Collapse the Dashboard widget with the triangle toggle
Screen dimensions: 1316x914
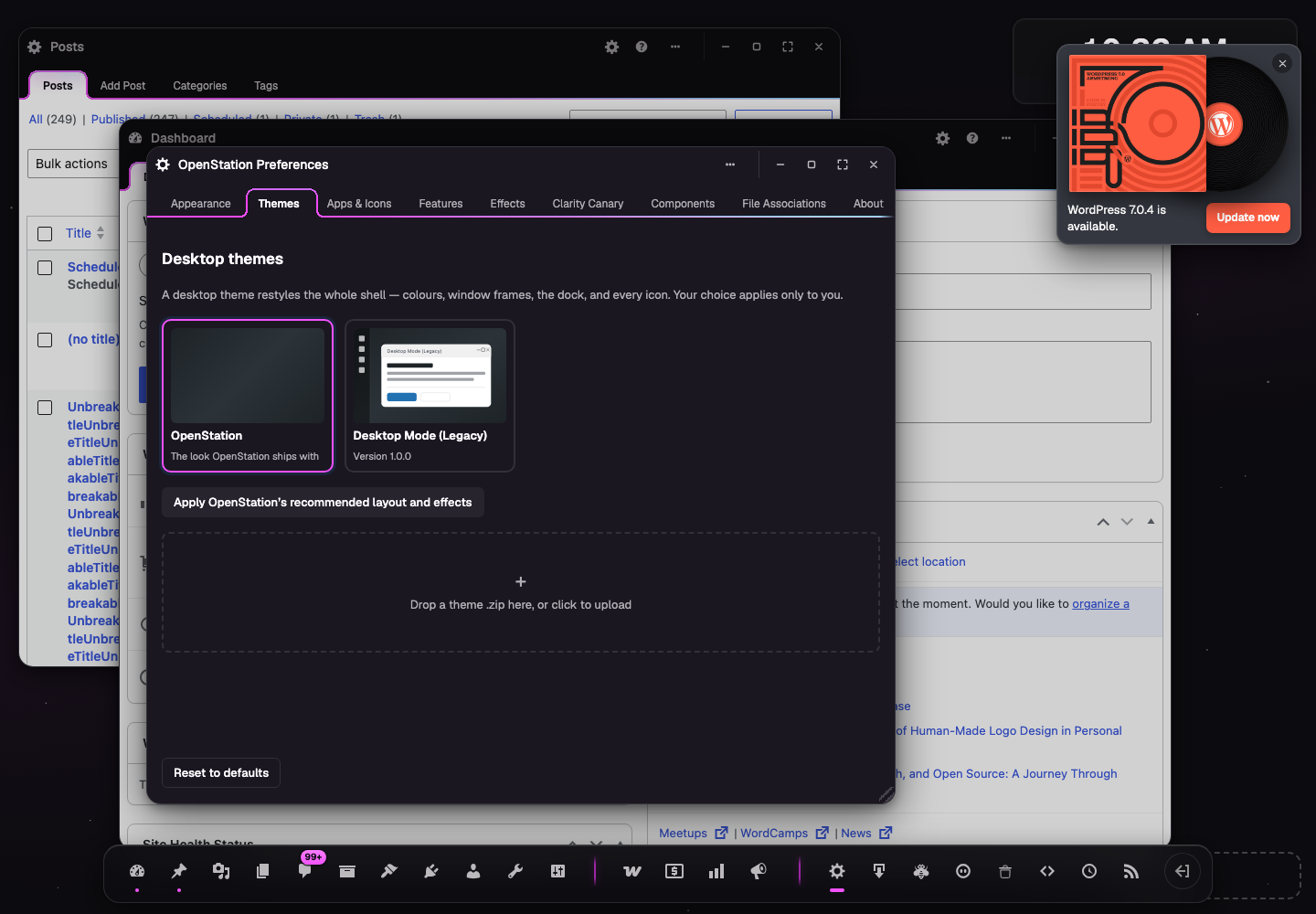point(1151,521)
